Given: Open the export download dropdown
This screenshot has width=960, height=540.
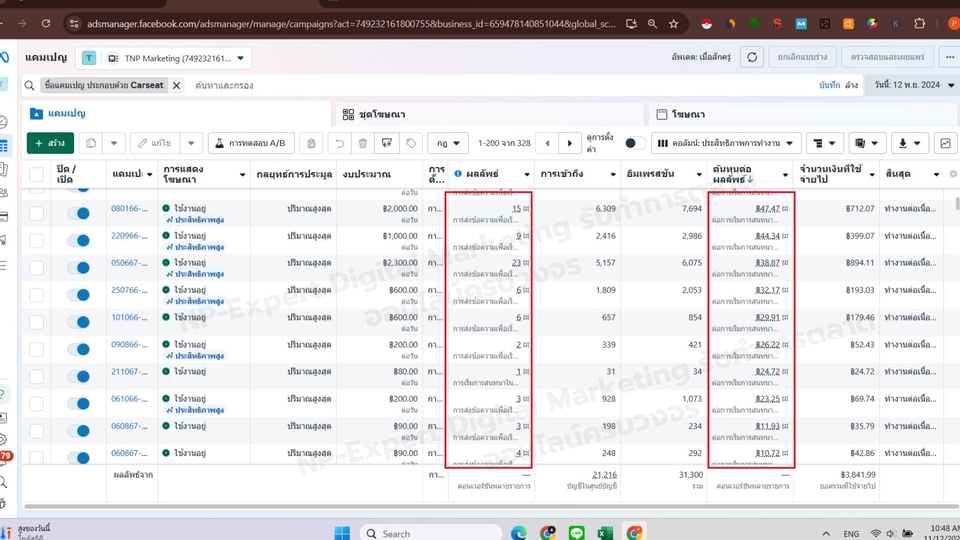Looking at the screenshot, I should (909, 143).
